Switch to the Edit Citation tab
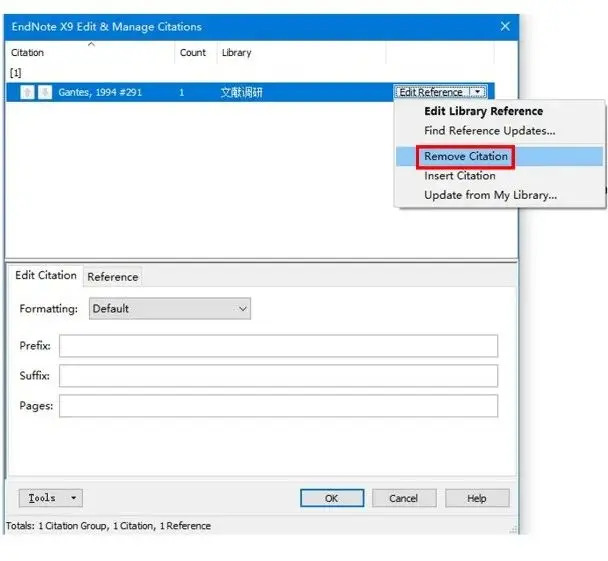Screen dimensions: 608x561 point(46,275)
